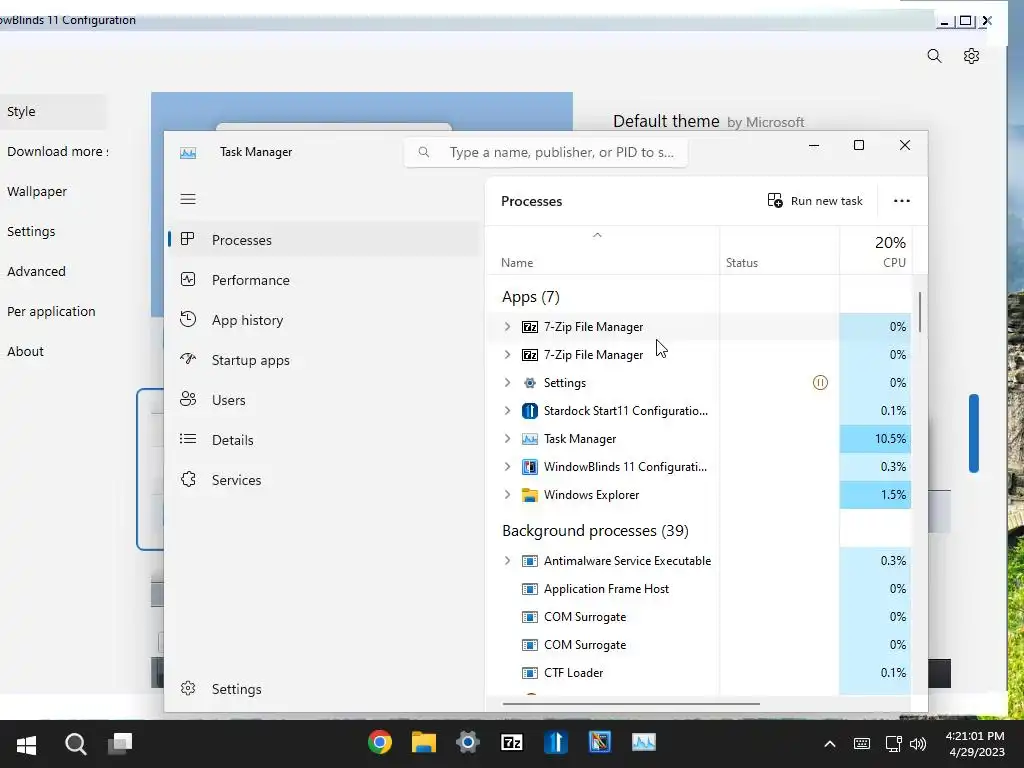Viewport: 1024px width, 768px height.
Task: Sort processes by the CPU column
Action: click(x=876, y=251)
